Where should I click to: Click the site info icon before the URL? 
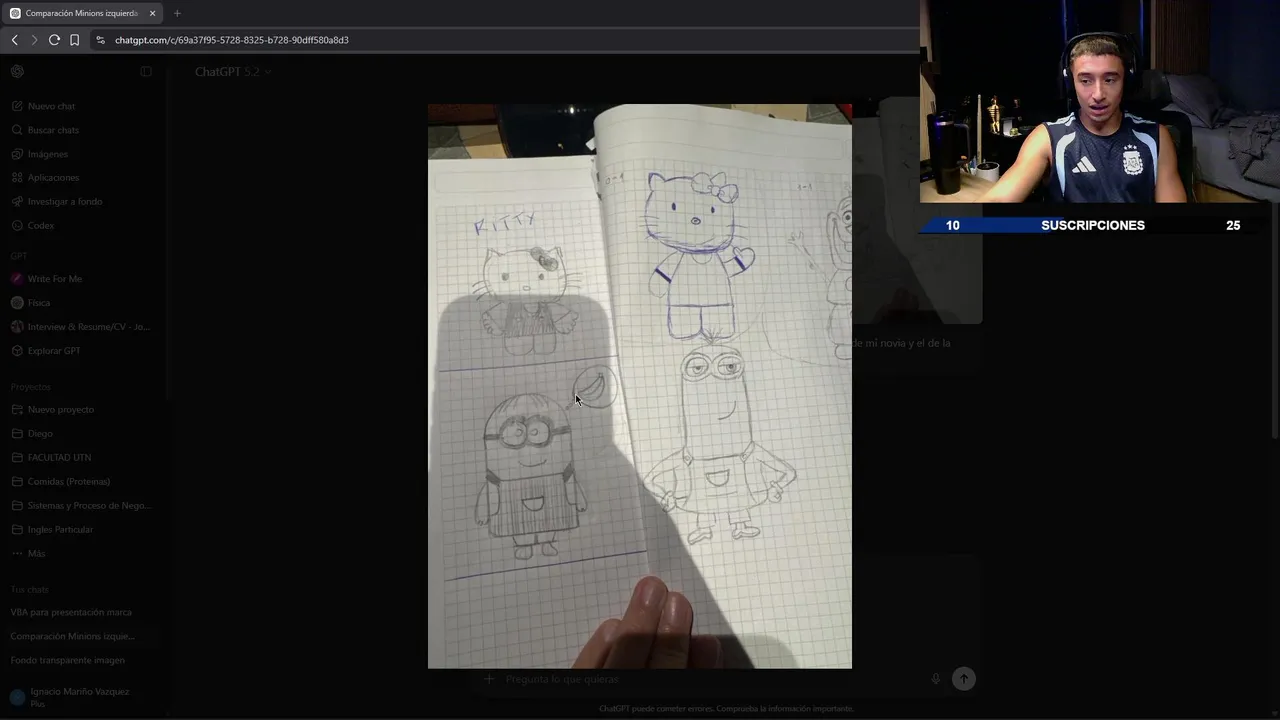coord(100,40)
